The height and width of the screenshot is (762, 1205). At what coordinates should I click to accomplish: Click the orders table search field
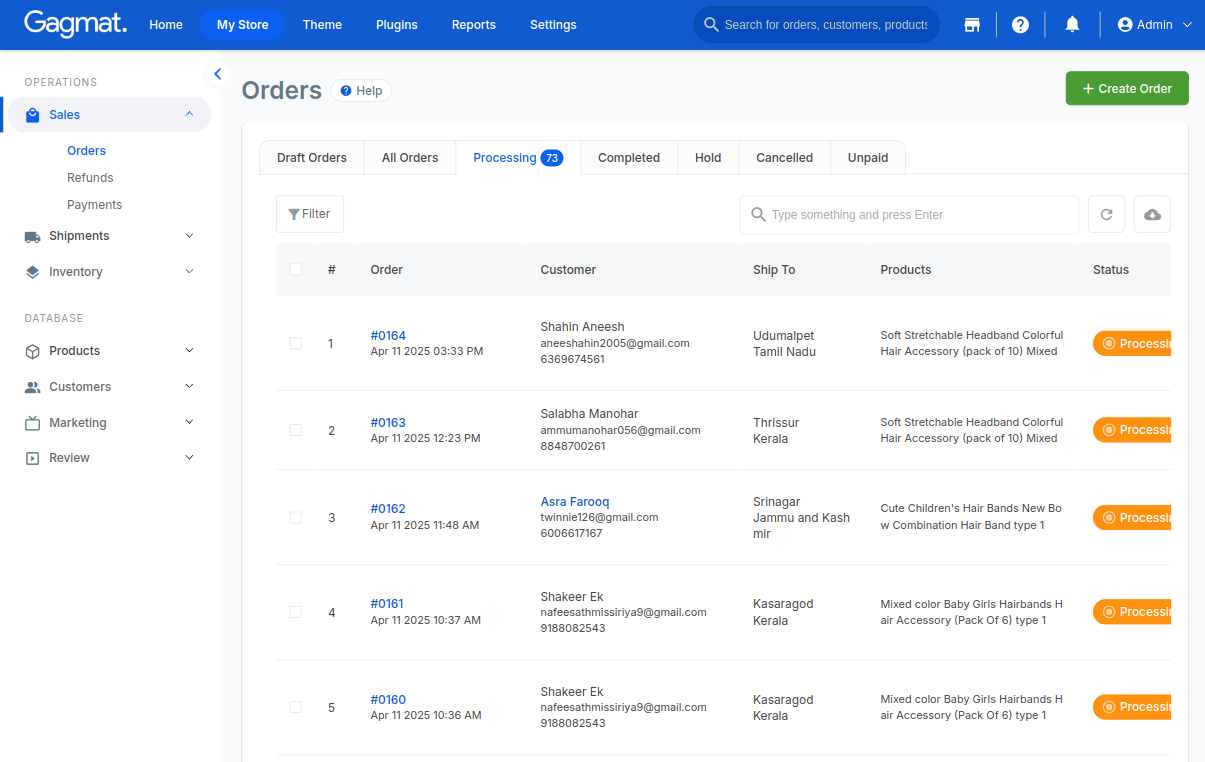[909, 215]
